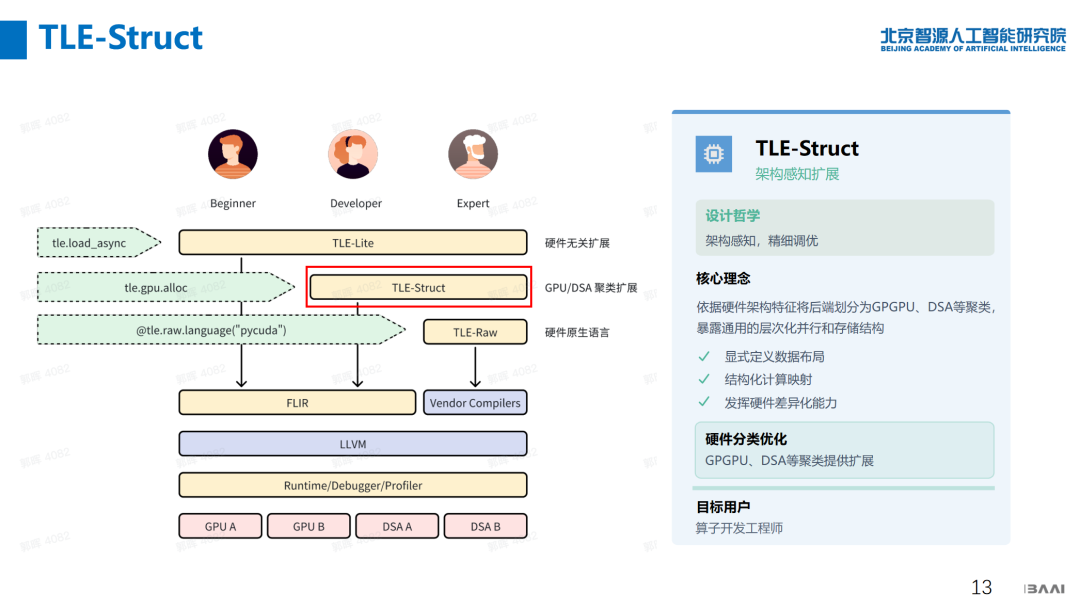This screenshot has width=1080, height=608.
Task: Click the TLE-Struct heading in right panel
Action: (x=807, y=148)
